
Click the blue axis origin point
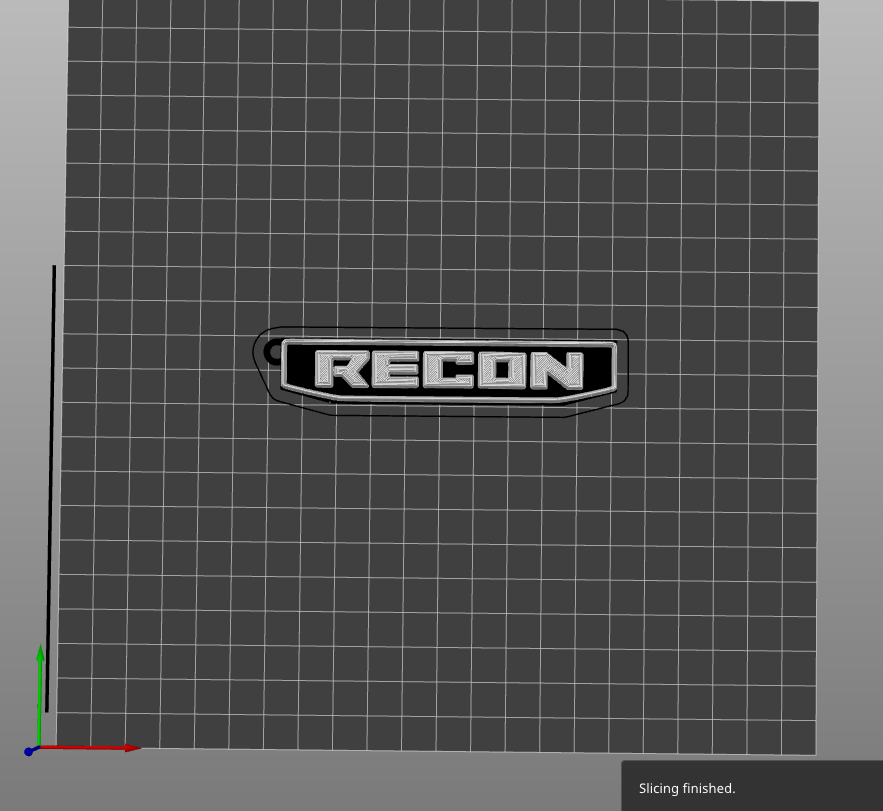pos(29,752)
